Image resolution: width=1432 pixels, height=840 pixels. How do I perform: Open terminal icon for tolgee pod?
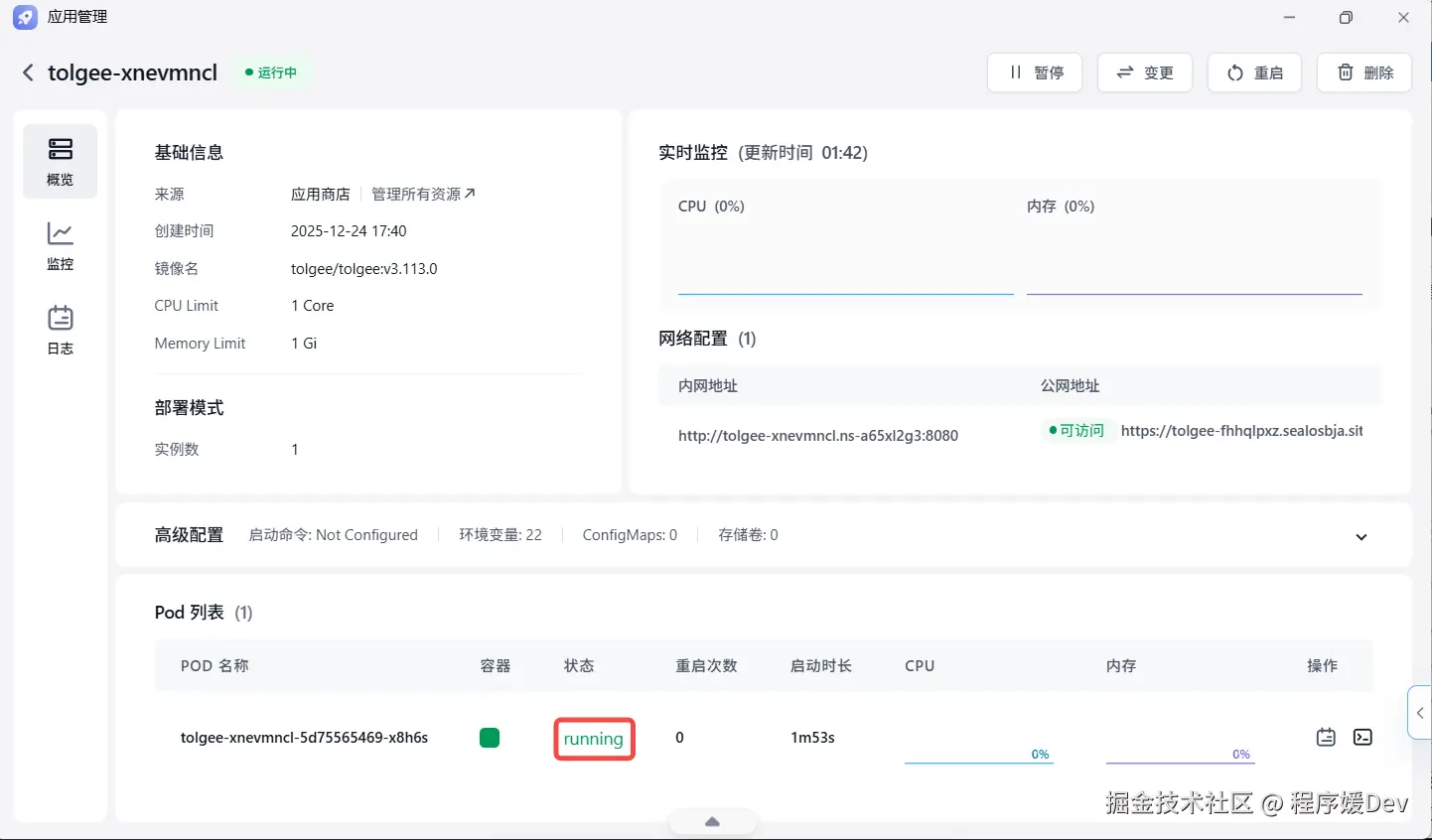1362,737
